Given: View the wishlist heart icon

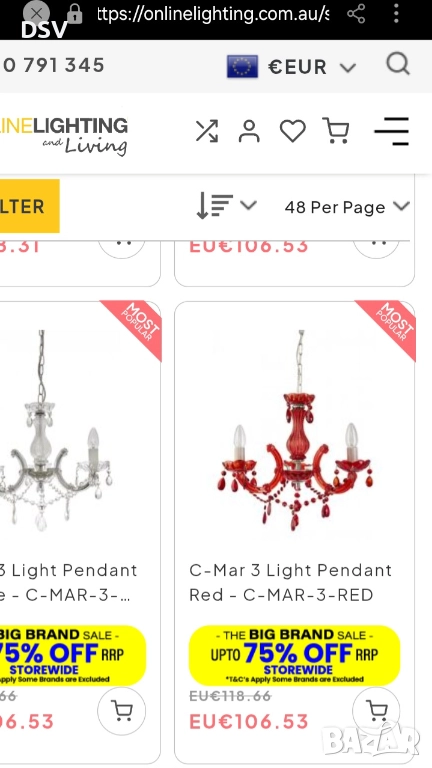Looking at the screenshot, I should point(293,131).
